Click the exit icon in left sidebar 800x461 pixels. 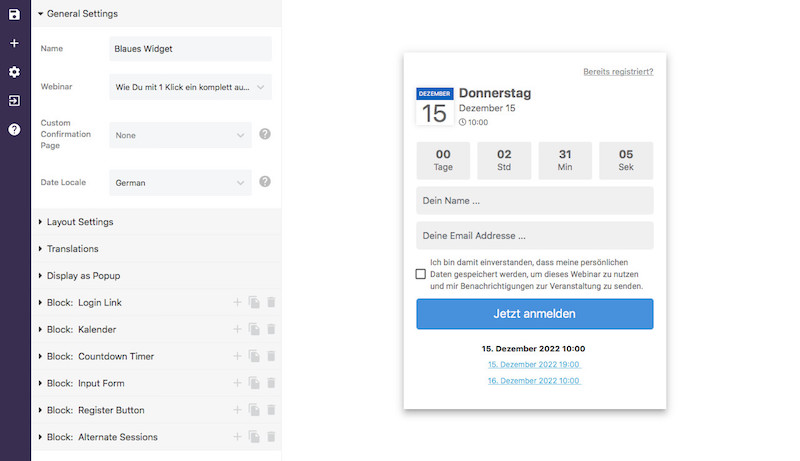[x=14, y=101]
